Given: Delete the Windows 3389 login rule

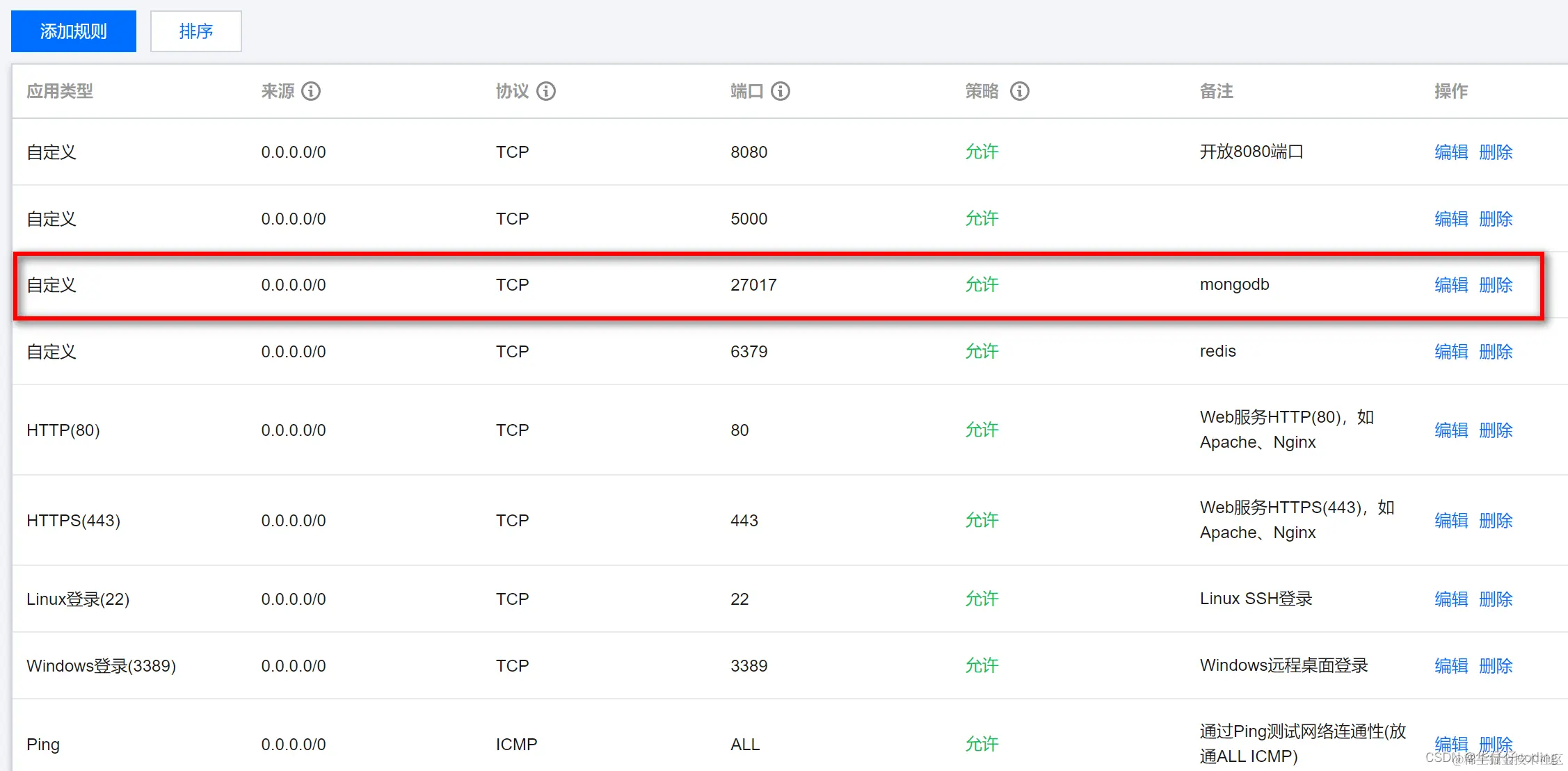Looking at the screenshot, I should [1495, 666].
